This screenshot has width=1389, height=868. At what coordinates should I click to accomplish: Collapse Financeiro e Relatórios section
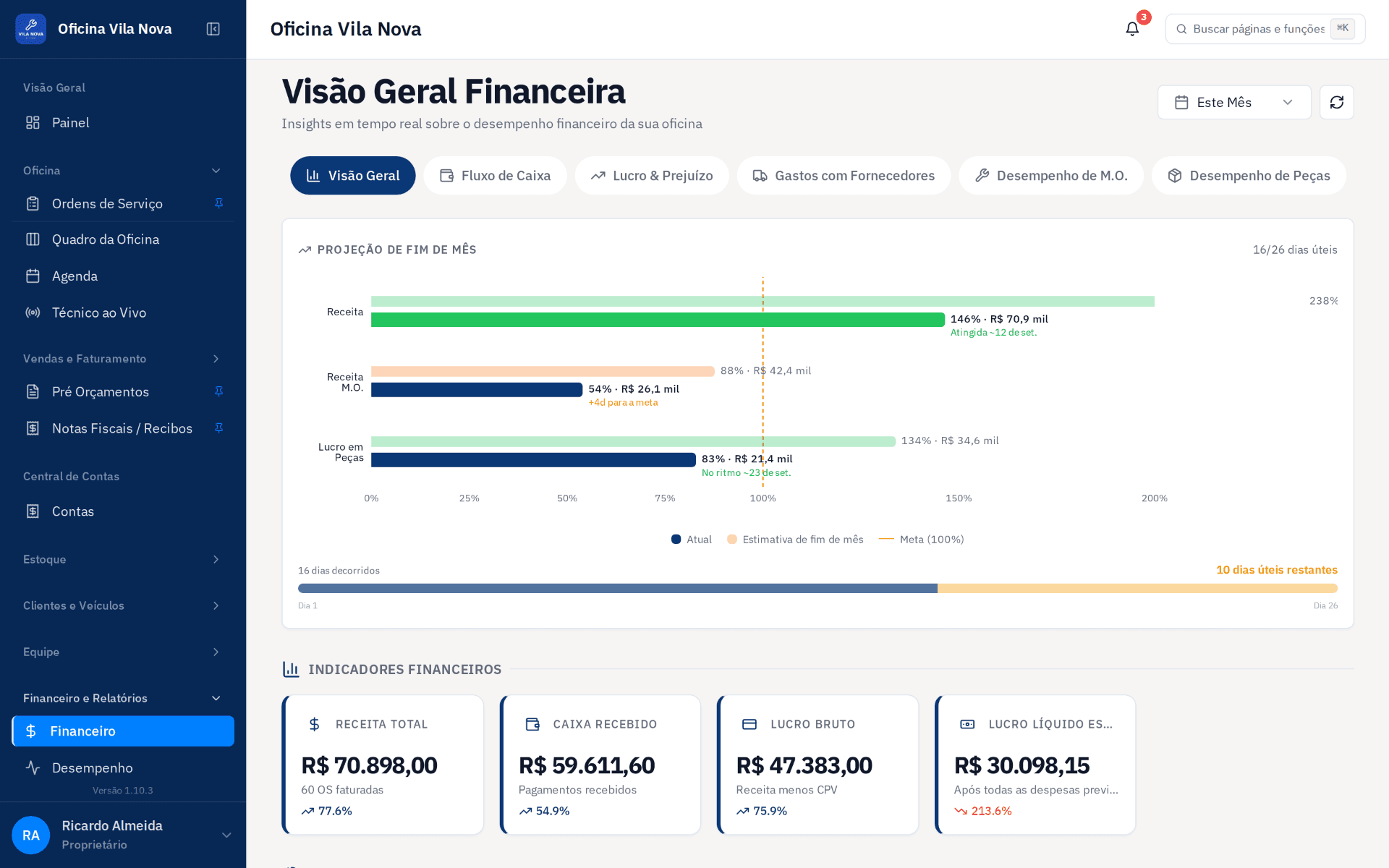[x=216, y=698]
